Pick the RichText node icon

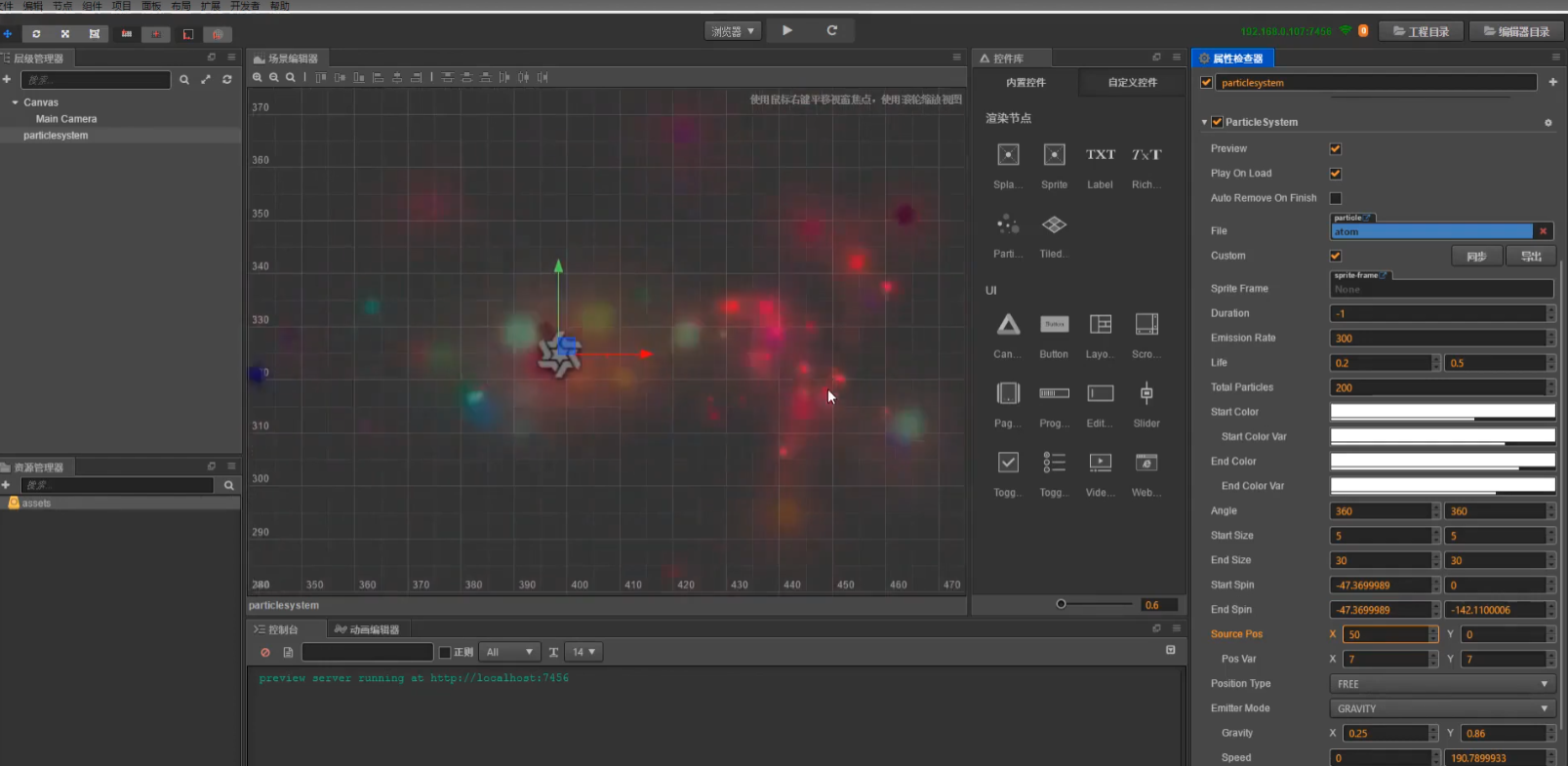pyautogui.click(x=1146, y=155)
